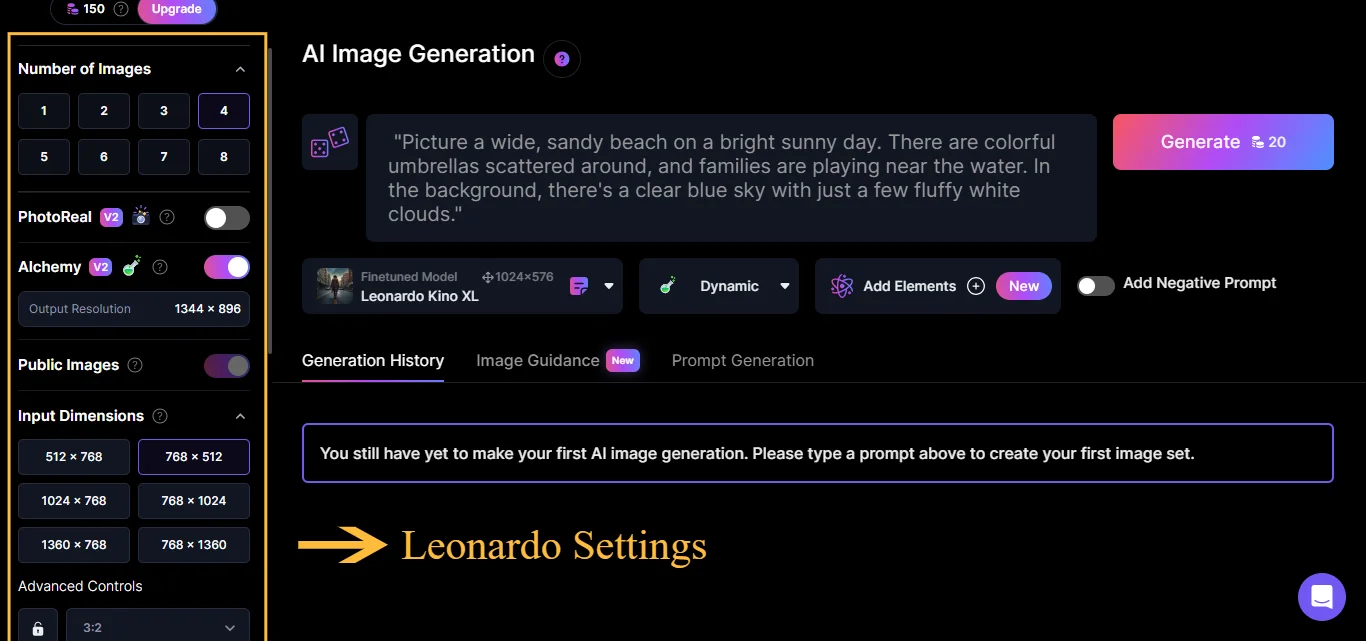
Task: Enable the PhotoReal toggle
Action: click(x=226, y=217)
